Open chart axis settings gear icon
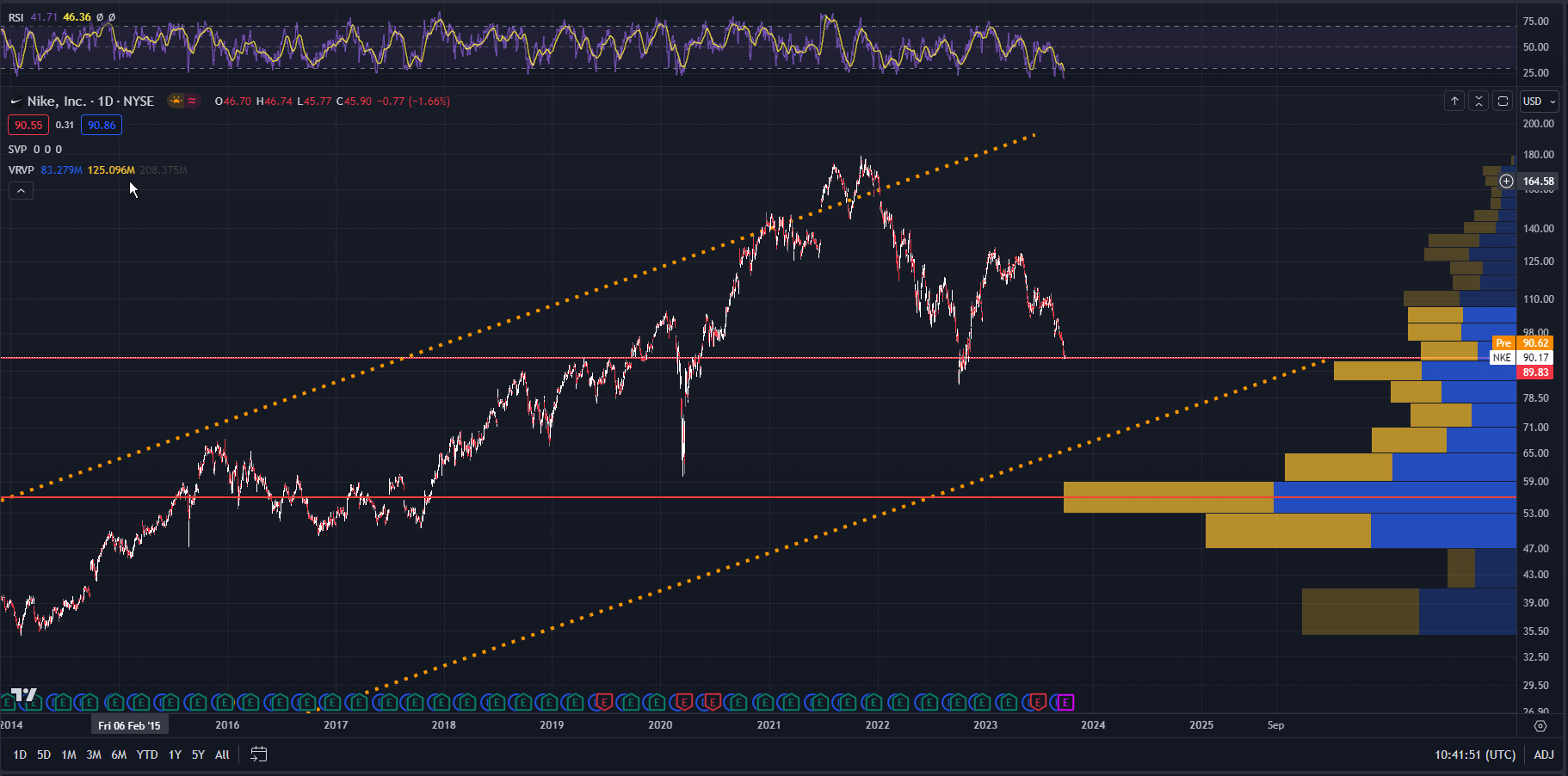 pos(1540,726)
